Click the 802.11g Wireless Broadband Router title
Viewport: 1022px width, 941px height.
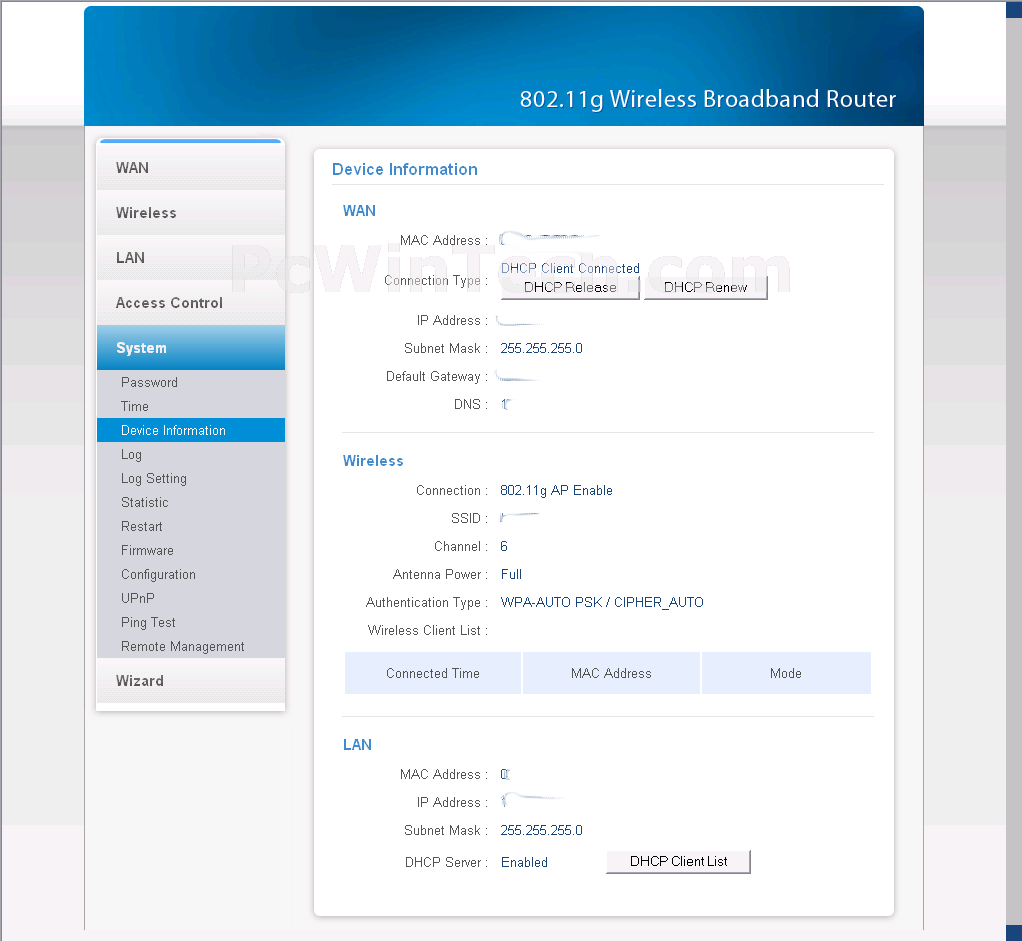[x=708, y=99]
